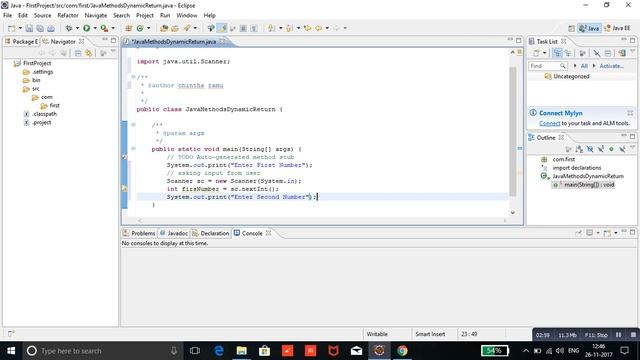
Task: Toggle Categorized view in Task List
Action: 557,53
